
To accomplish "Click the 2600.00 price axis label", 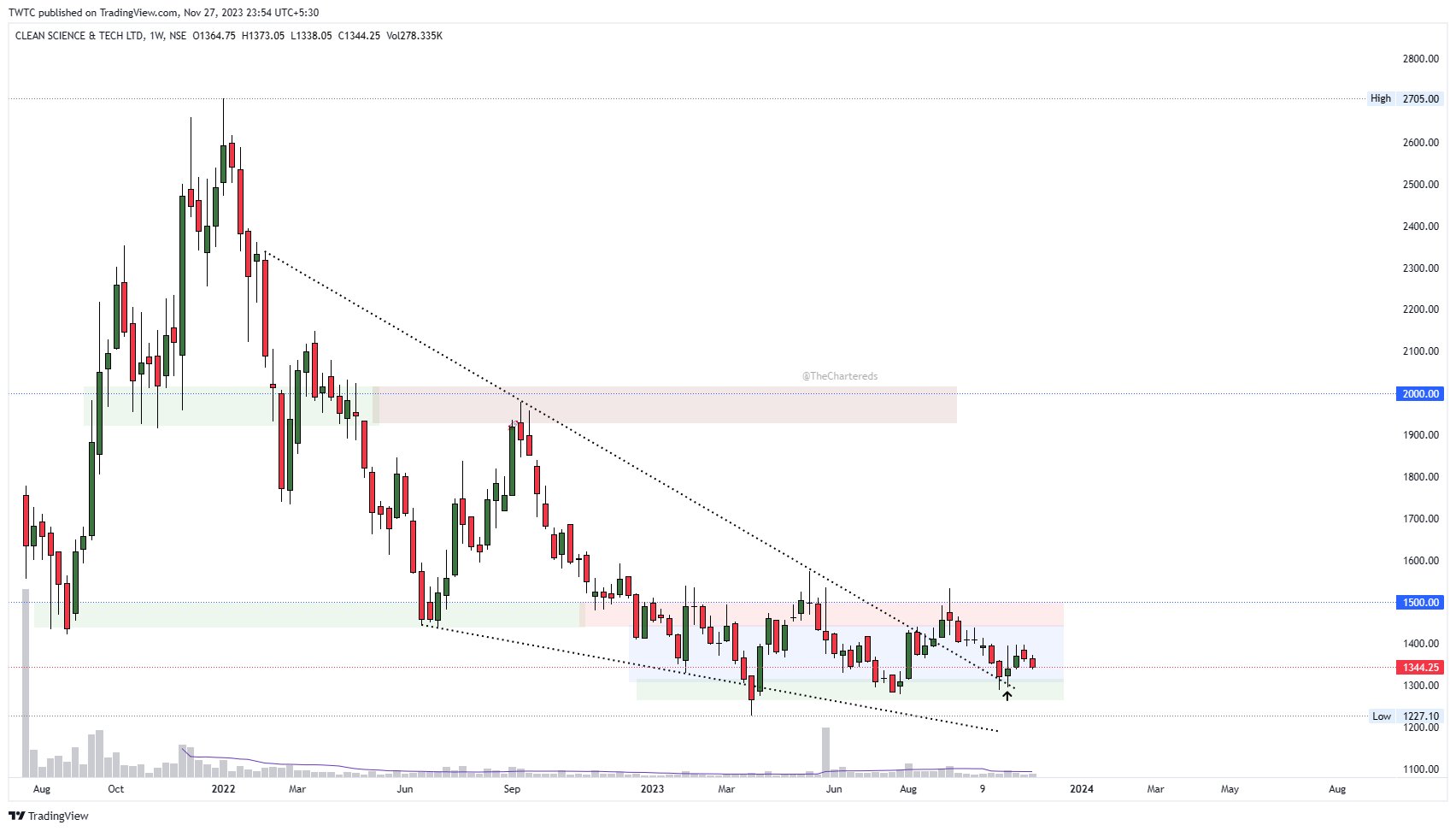I will [1420, 143].
